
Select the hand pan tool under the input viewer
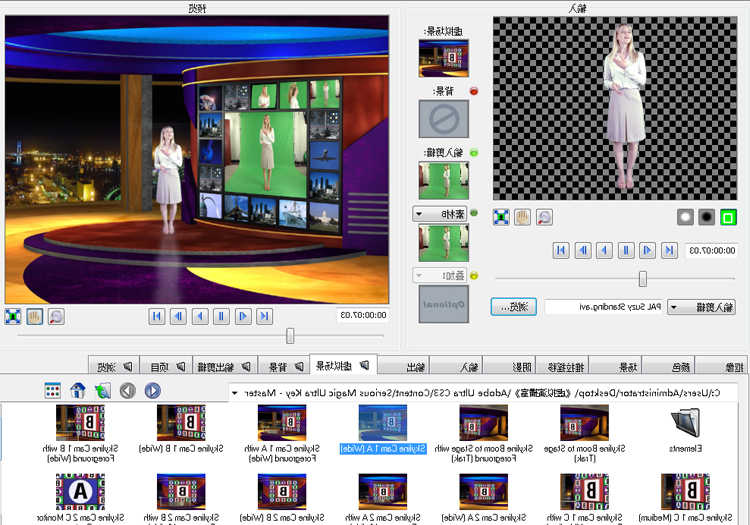click(522, 217)
